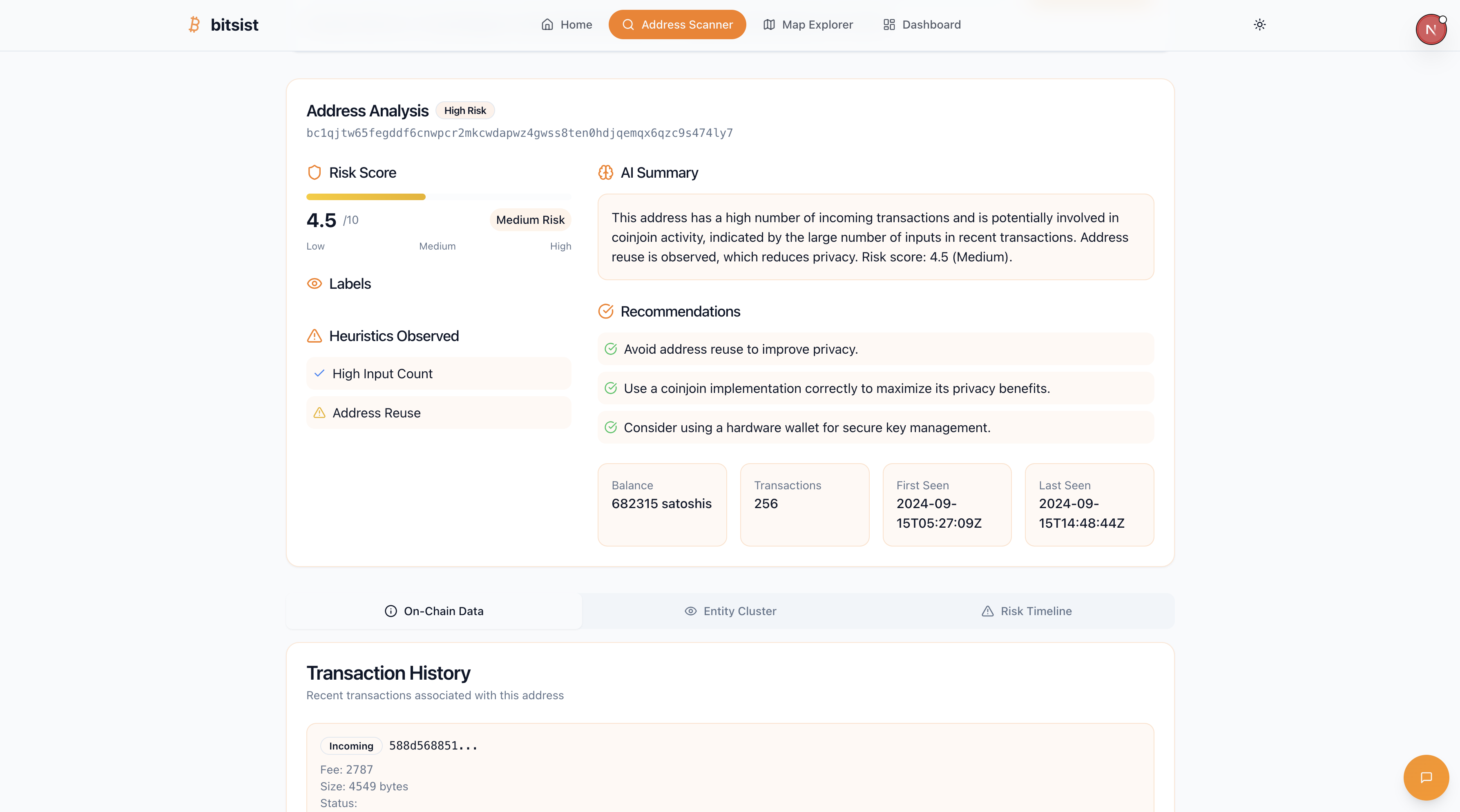The height and width of the screenshot is (812, 1460).
Task: Click the user avatar N icon
Action: coord(1431,29)
